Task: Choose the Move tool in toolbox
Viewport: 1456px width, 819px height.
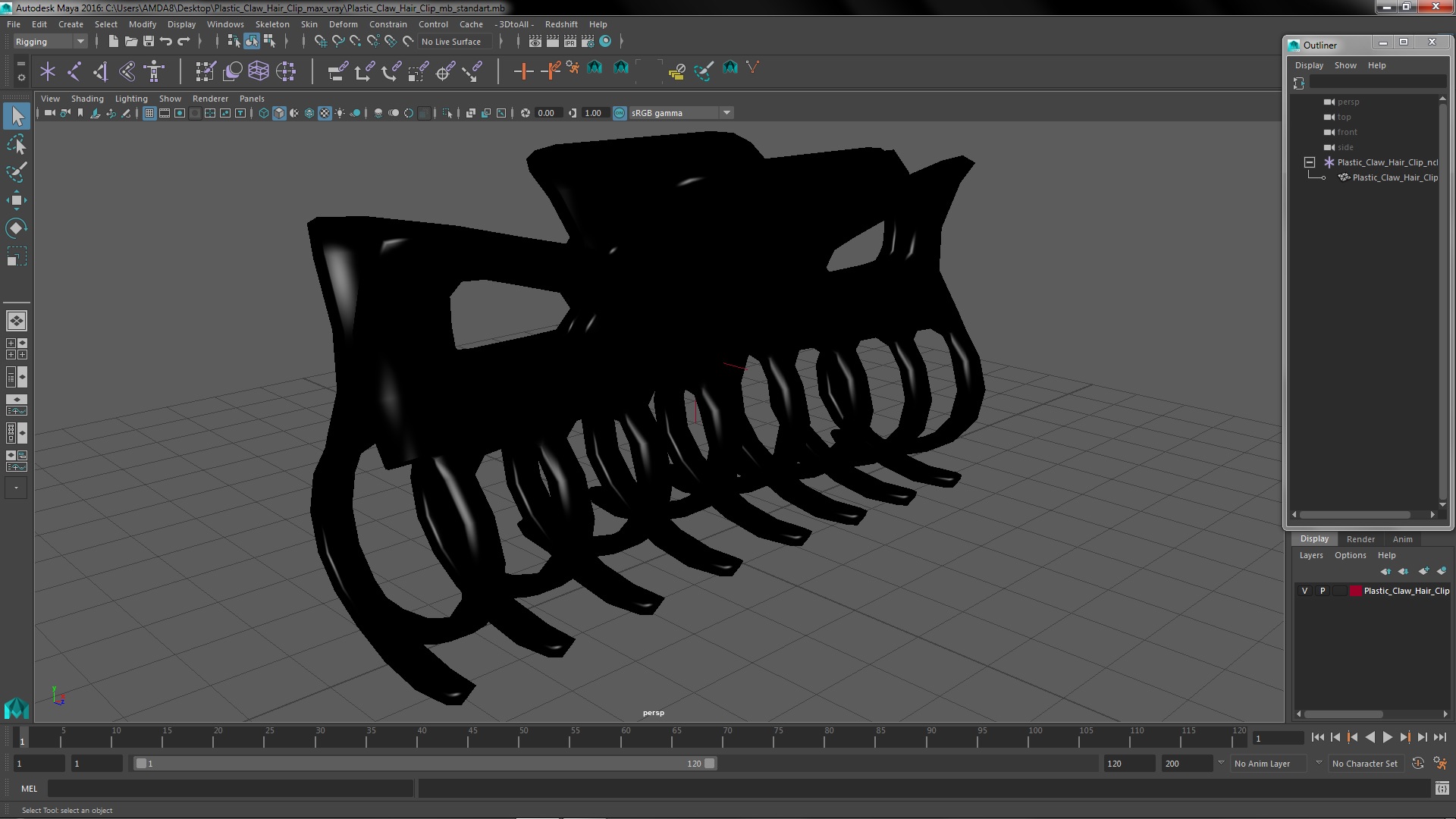Action: [x=16, y=200]
